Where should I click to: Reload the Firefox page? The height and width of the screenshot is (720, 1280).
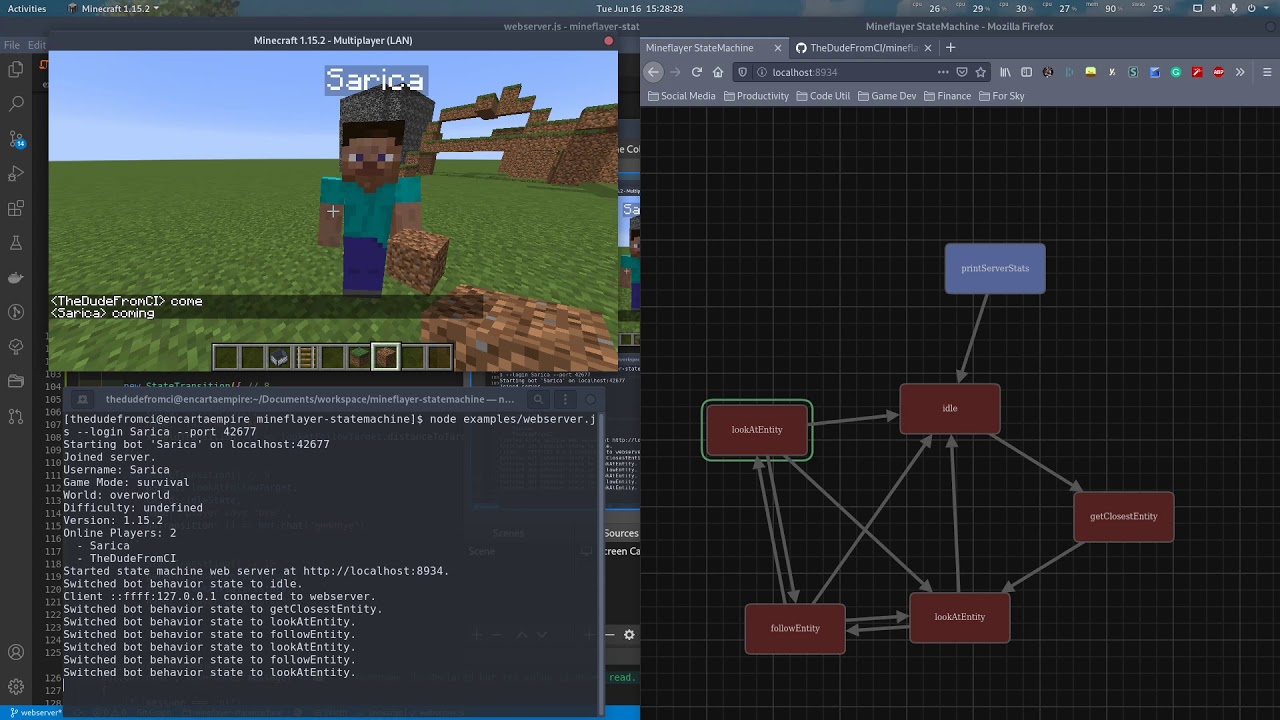[697, 72]
